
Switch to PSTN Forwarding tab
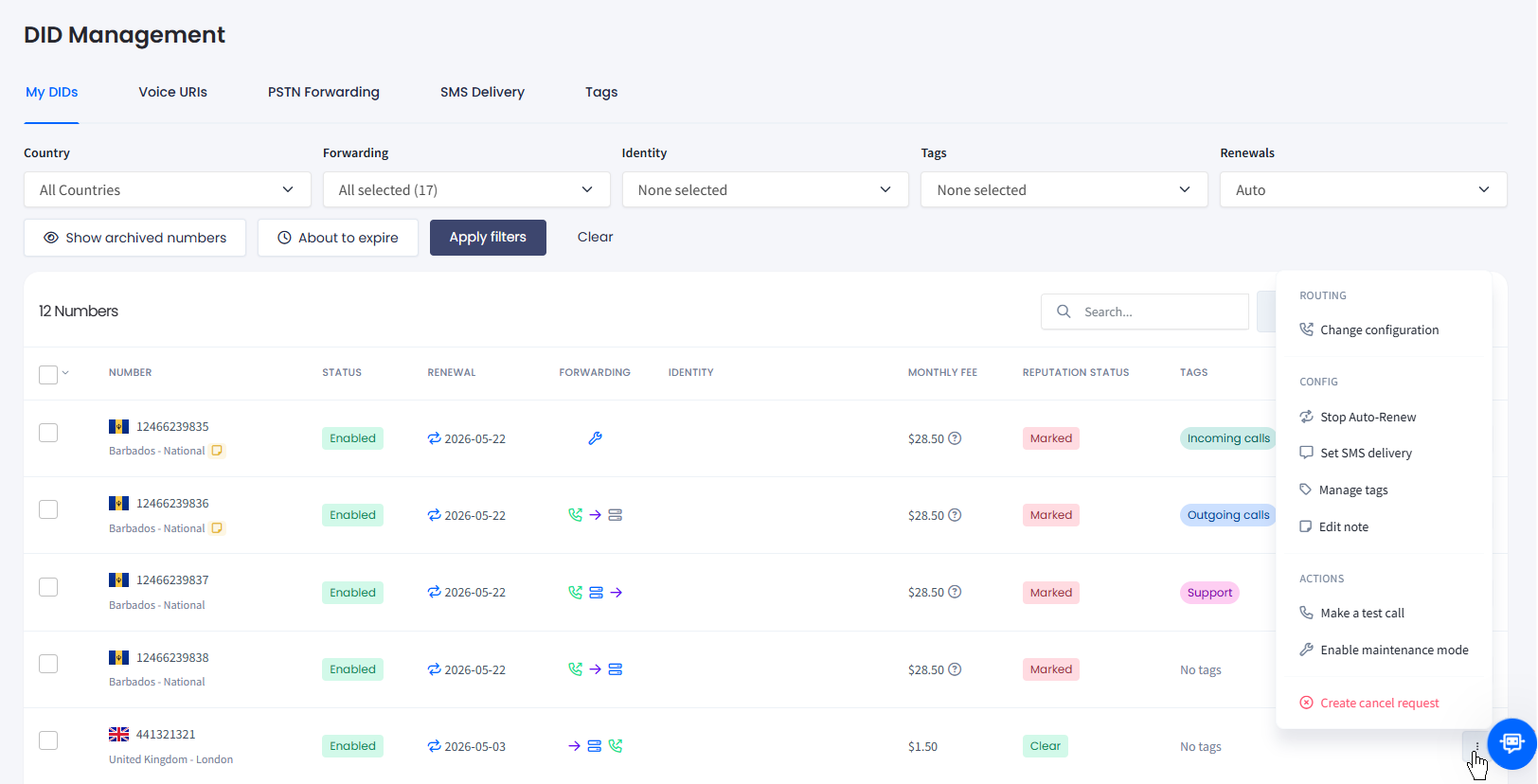(324, 92)
